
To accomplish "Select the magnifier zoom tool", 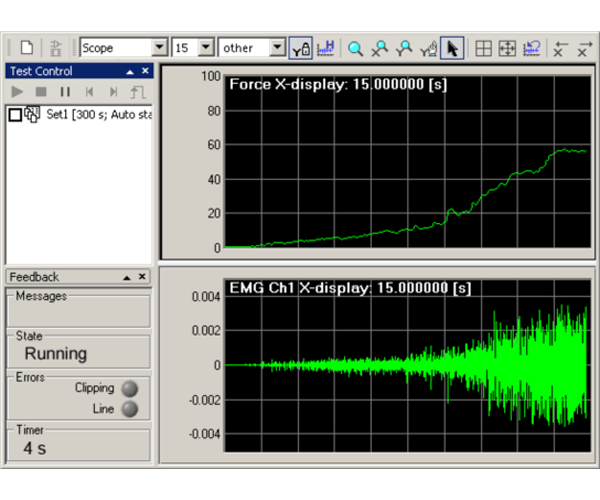I will pos(355,49).
